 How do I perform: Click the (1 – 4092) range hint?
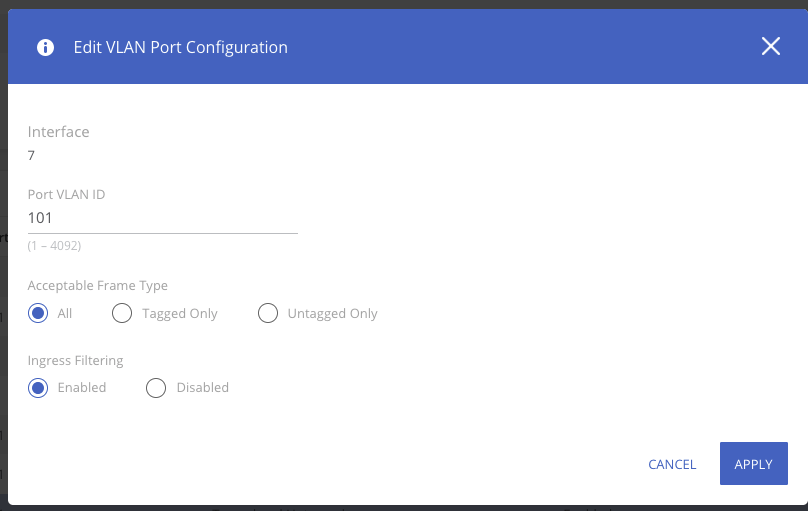click(54, 245)
